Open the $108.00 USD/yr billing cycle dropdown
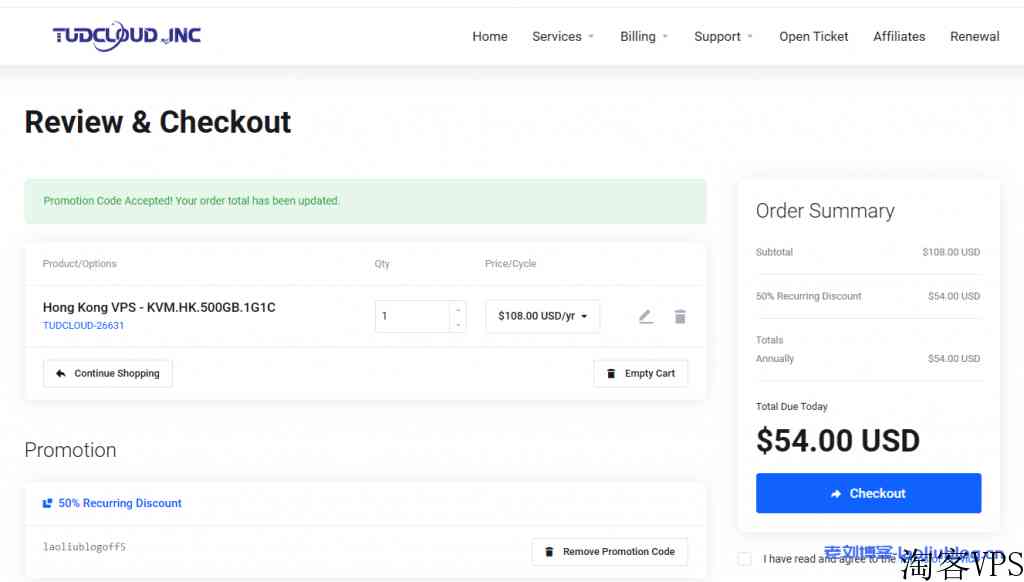 (x=543, y=316)
